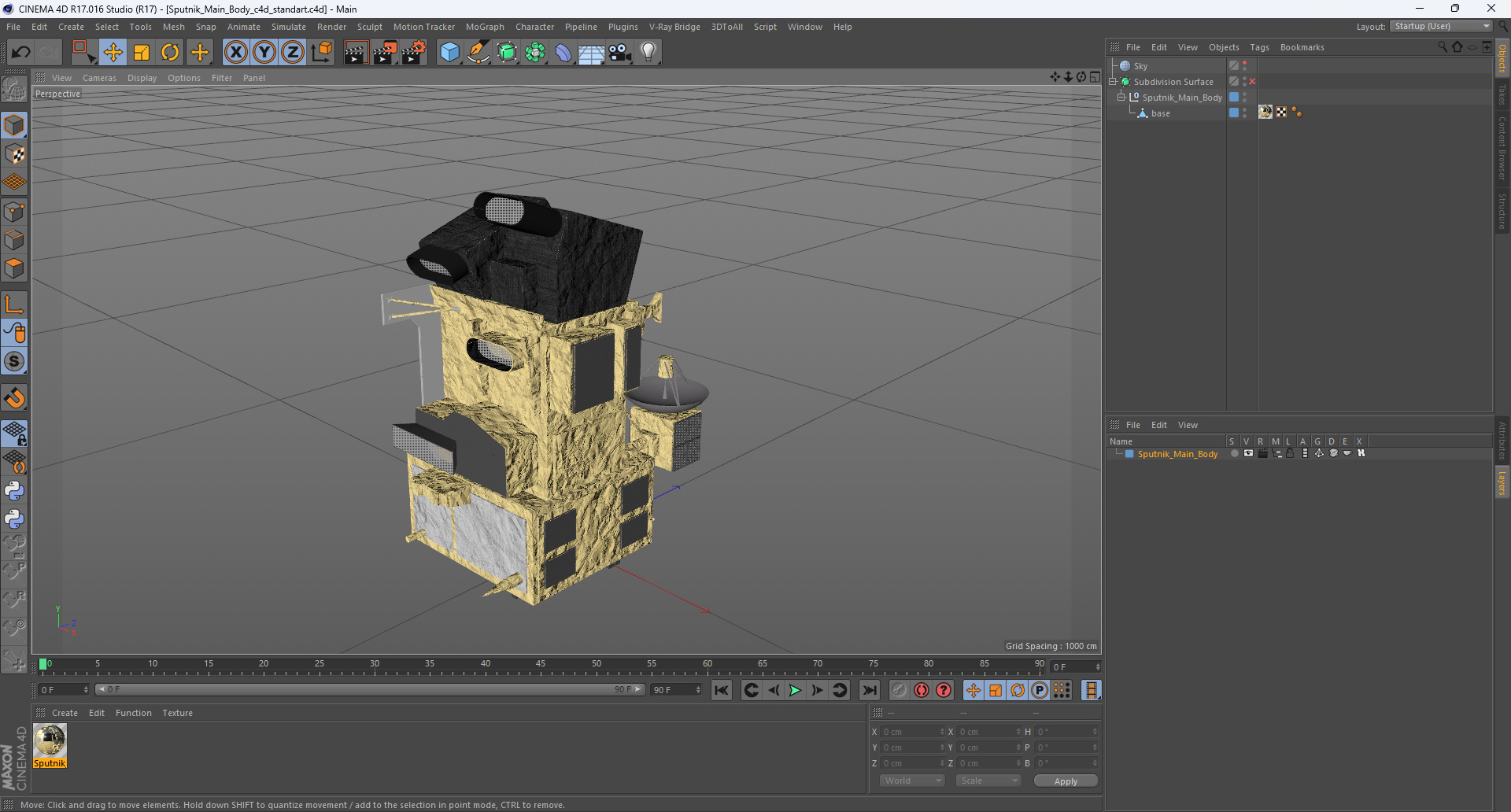Image resolution: width=1511 pixels, height=812 pixels.
Task: Activate the Move tool
Action: tap(113, 53)
